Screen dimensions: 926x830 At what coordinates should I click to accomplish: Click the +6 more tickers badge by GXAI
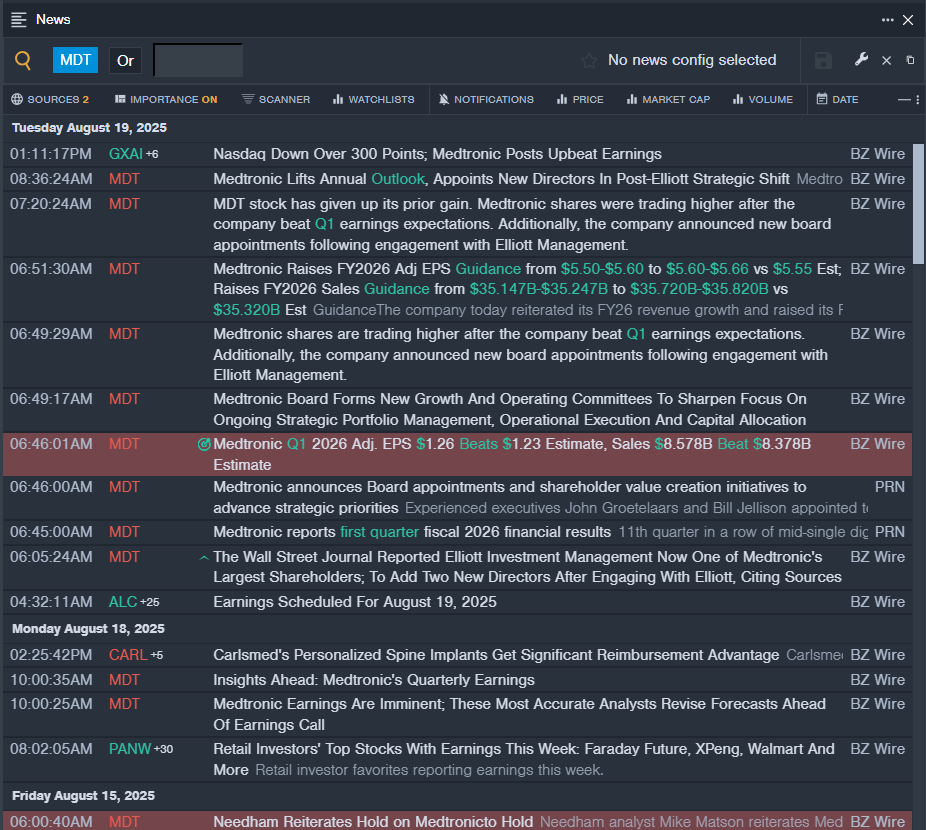point(152,154)
